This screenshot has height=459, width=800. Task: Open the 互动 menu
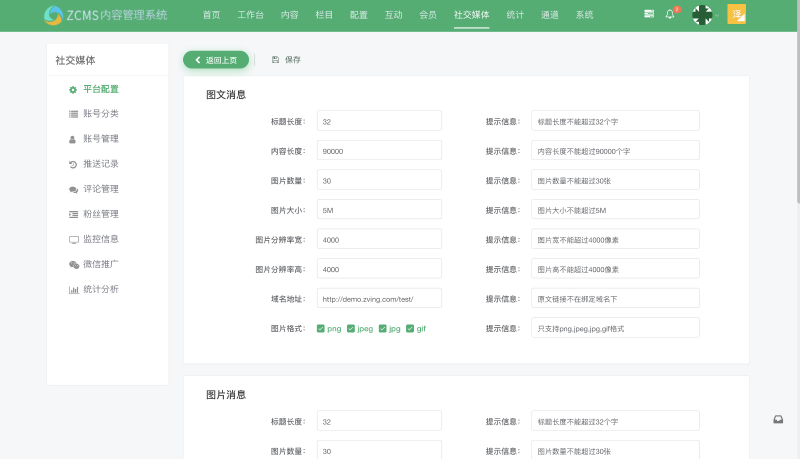click(393, 15)
